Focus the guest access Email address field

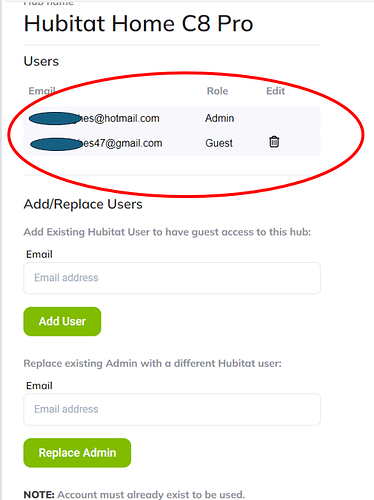(172, 278)
